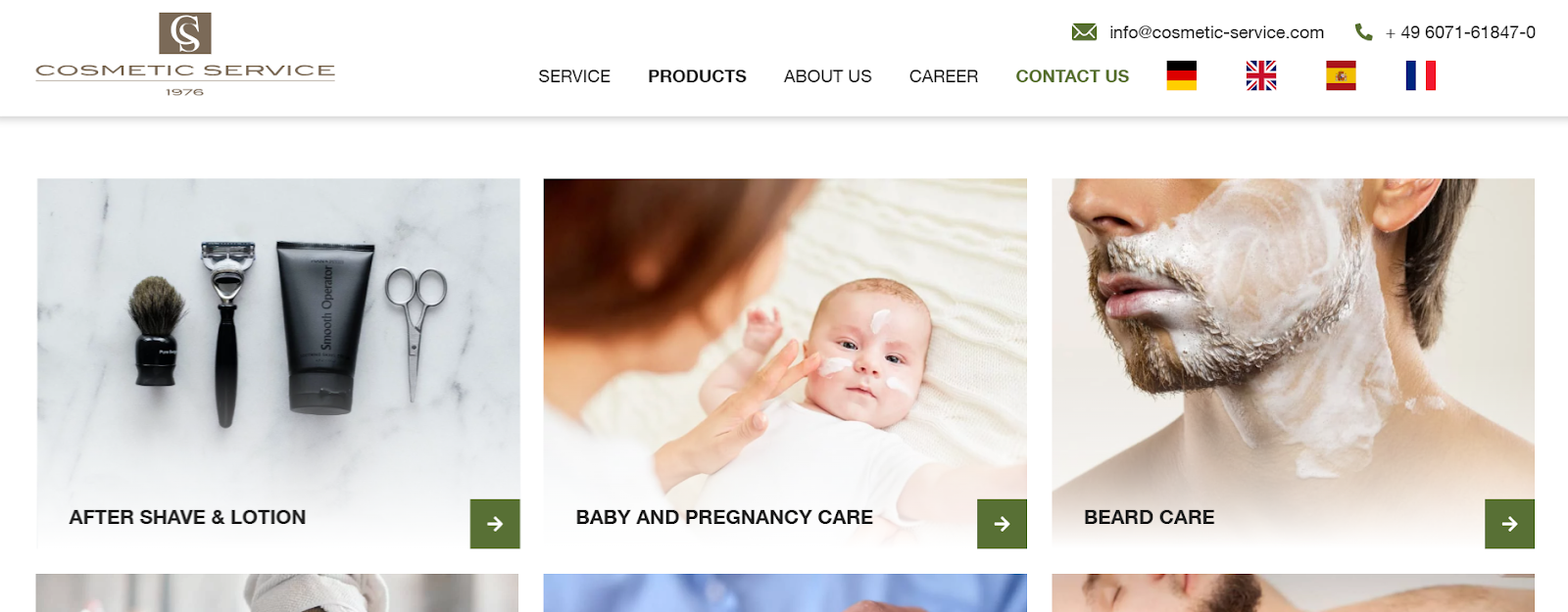Click arrow button on Baby and Pregnancy Care
The image size is (1568, 612).
coord(1002,524)
